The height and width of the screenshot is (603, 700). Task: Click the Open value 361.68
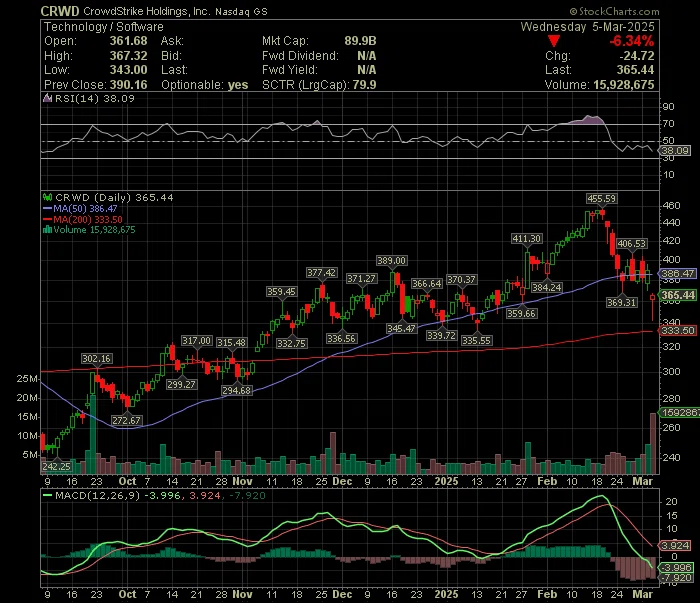(129, 41)
